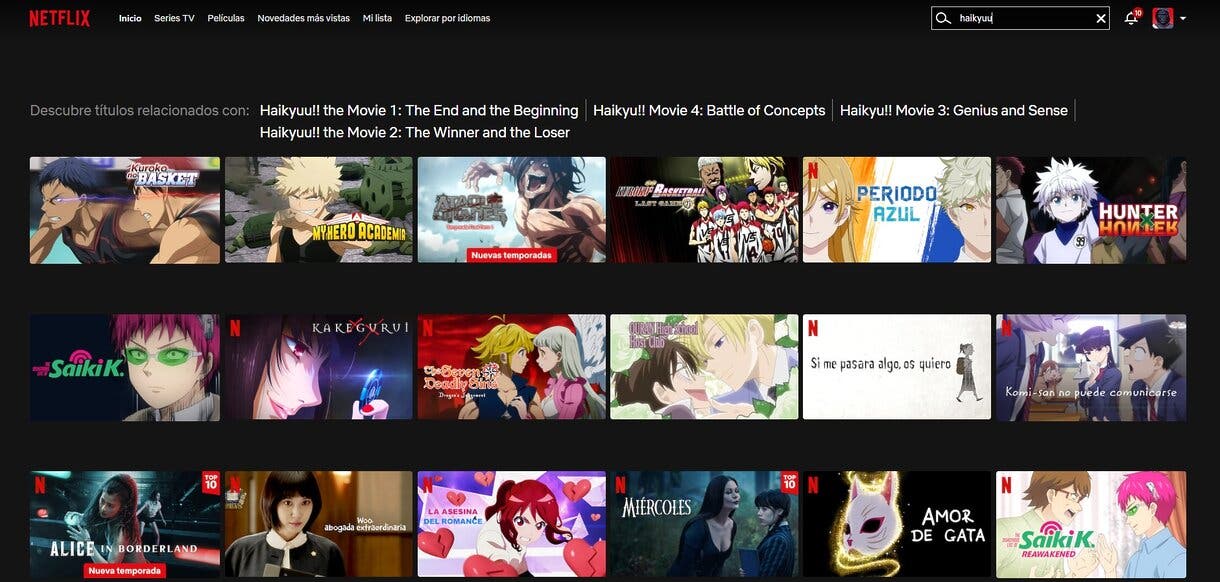The width and height of the screenshot is (1220, 582).
Task: Select the Kuroko no Basket thumbnail
Action: [x=125, y=210]
